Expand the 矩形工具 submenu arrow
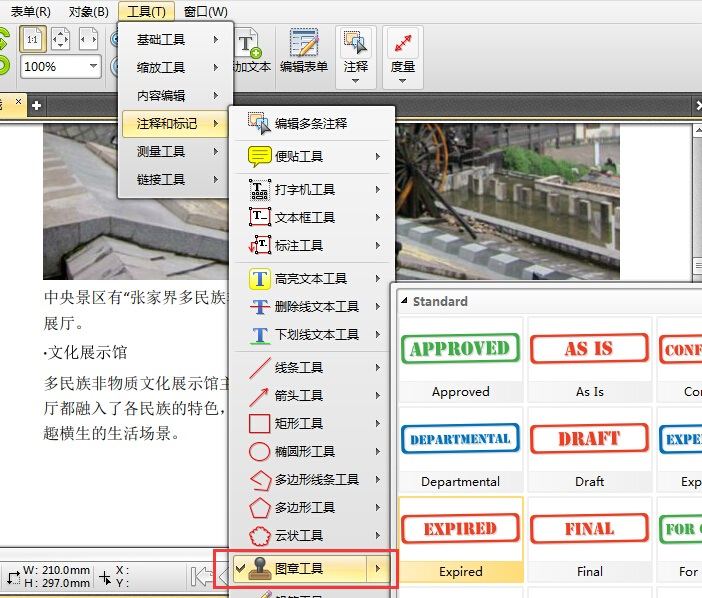 tap(378, 423)
